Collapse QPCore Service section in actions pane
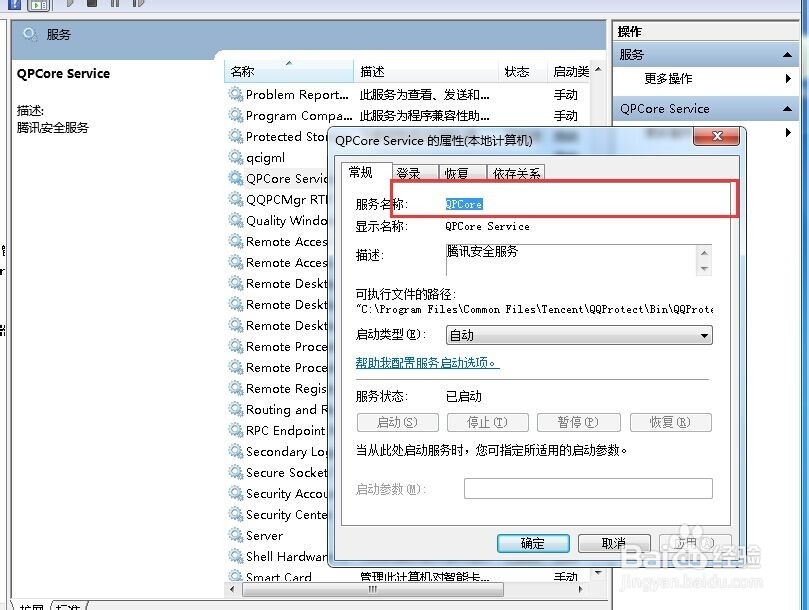Screen dimensions: 809x610 (787, 109)
